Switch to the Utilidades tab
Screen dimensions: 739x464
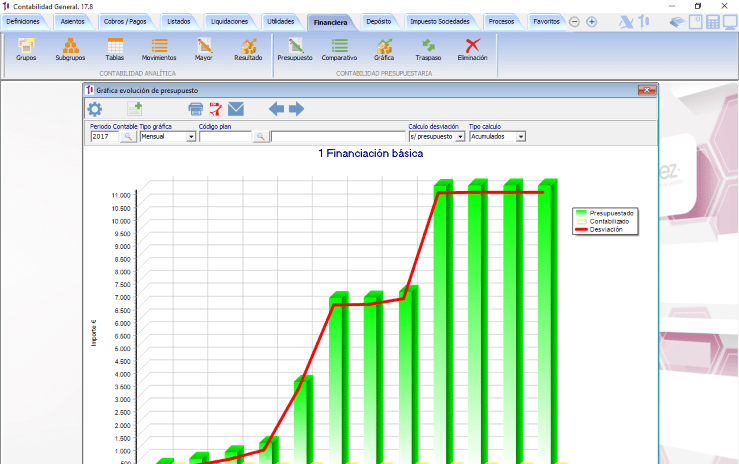point(281,22)
